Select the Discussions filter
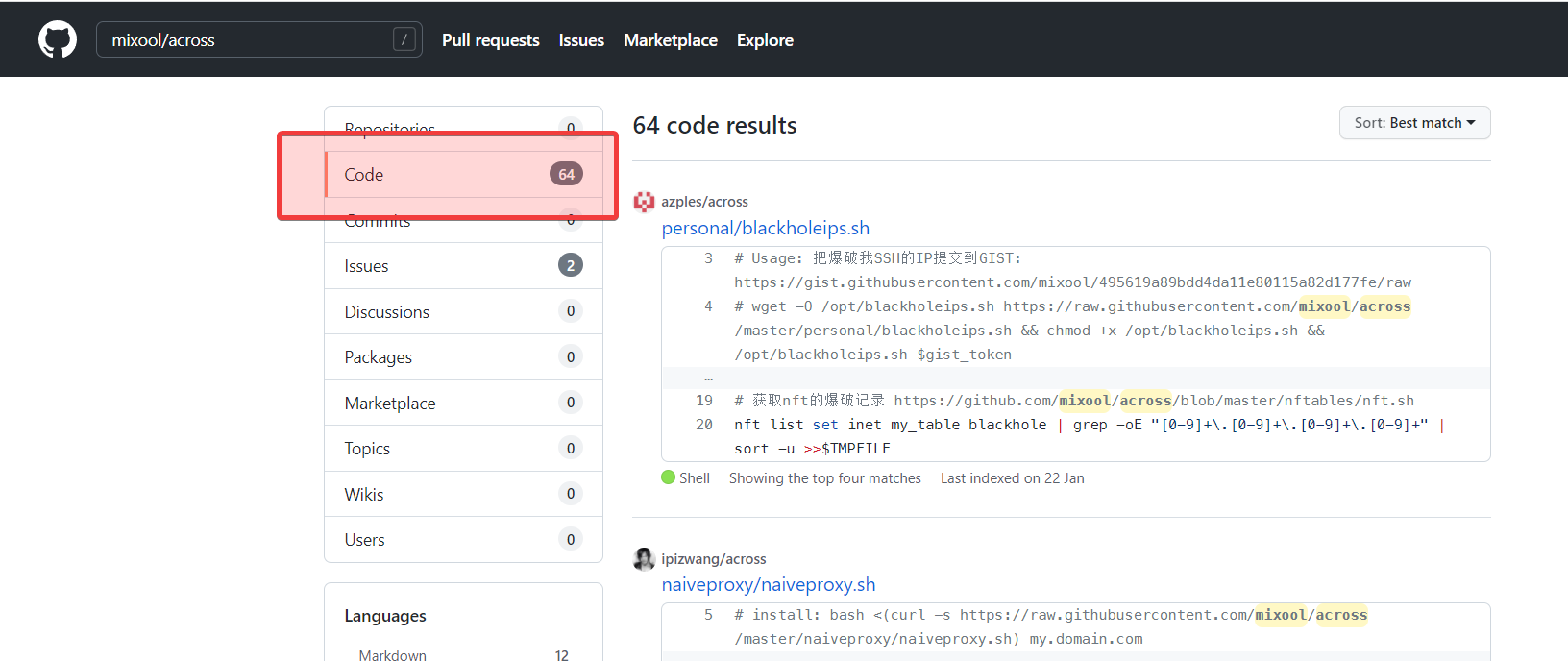 point(464,311)
